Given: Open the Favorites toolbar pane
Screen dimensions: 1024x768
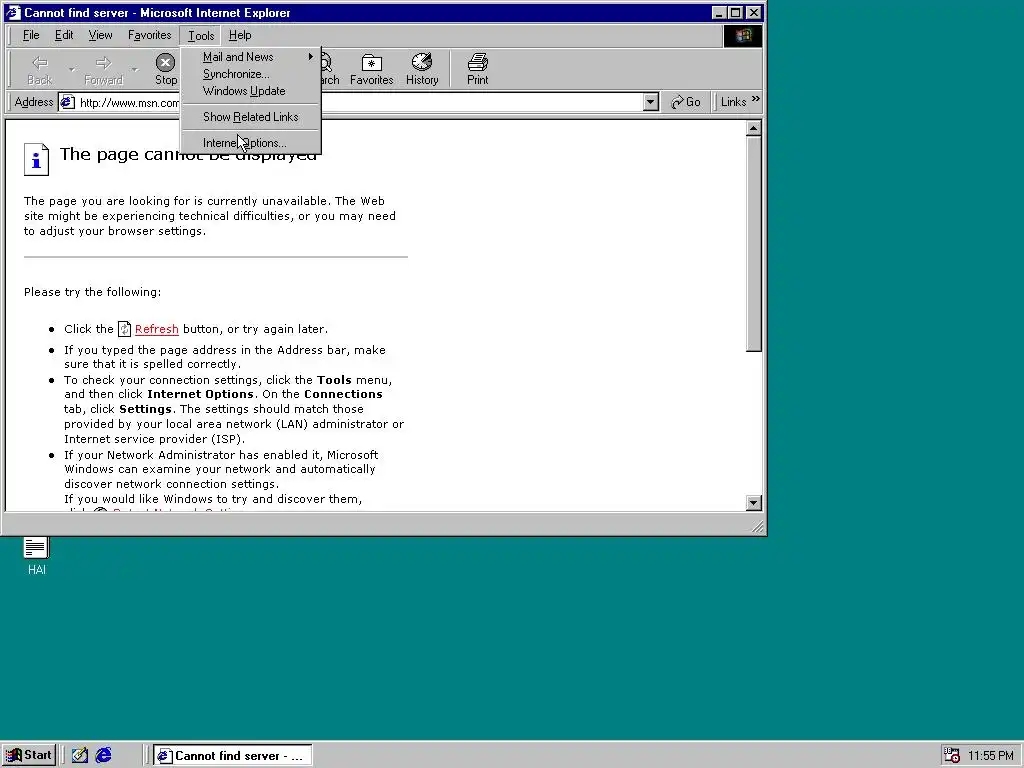Looking at the screenshot, I should [372, 69].
